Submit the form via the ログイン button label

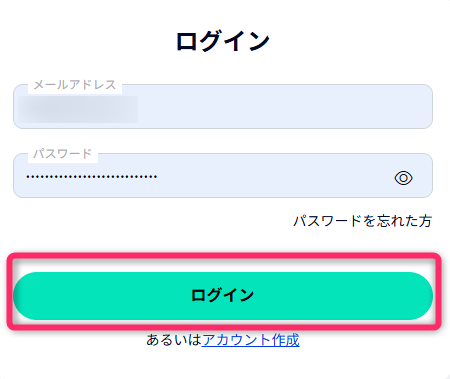click(223, 295)
